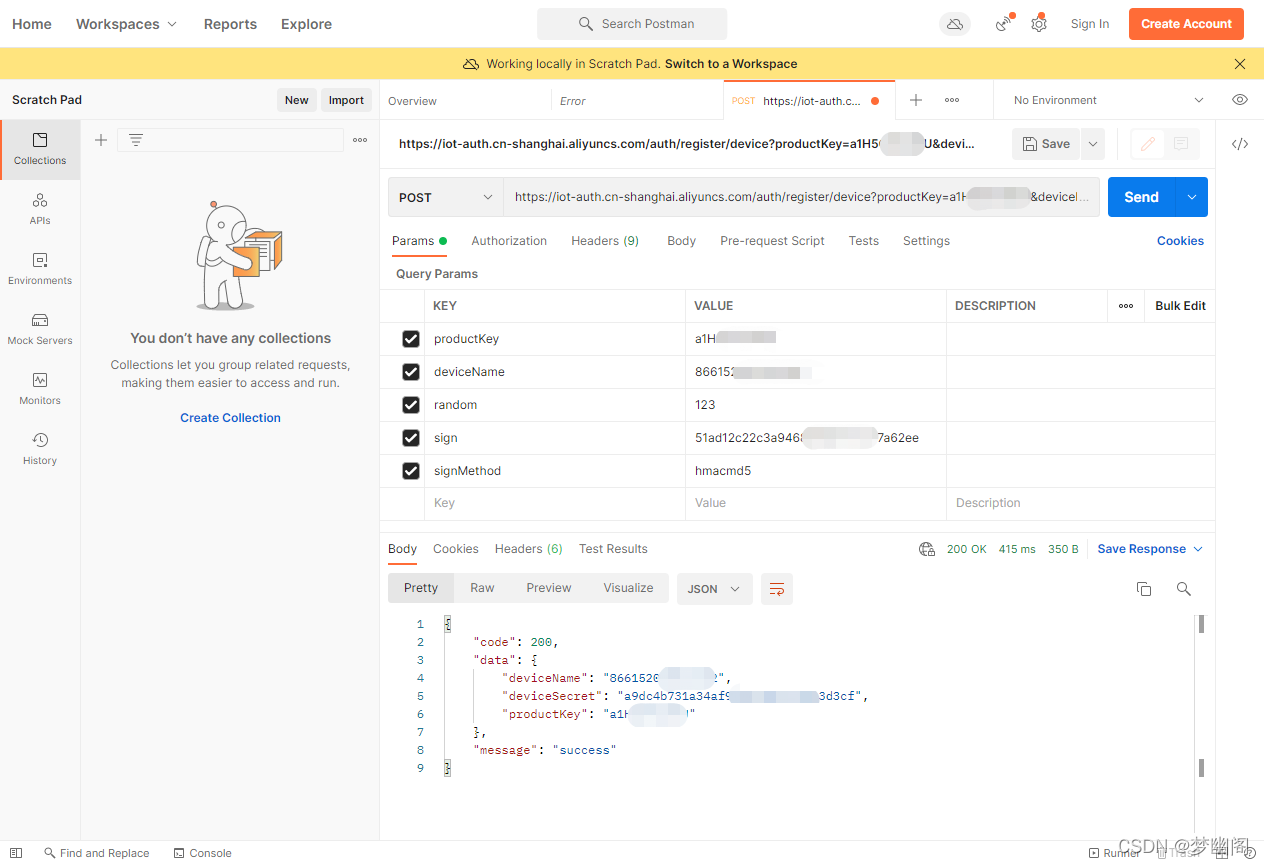Screen dimensions: 1264x865
Task: Click the Create Account button
Action: [1186, 24]
